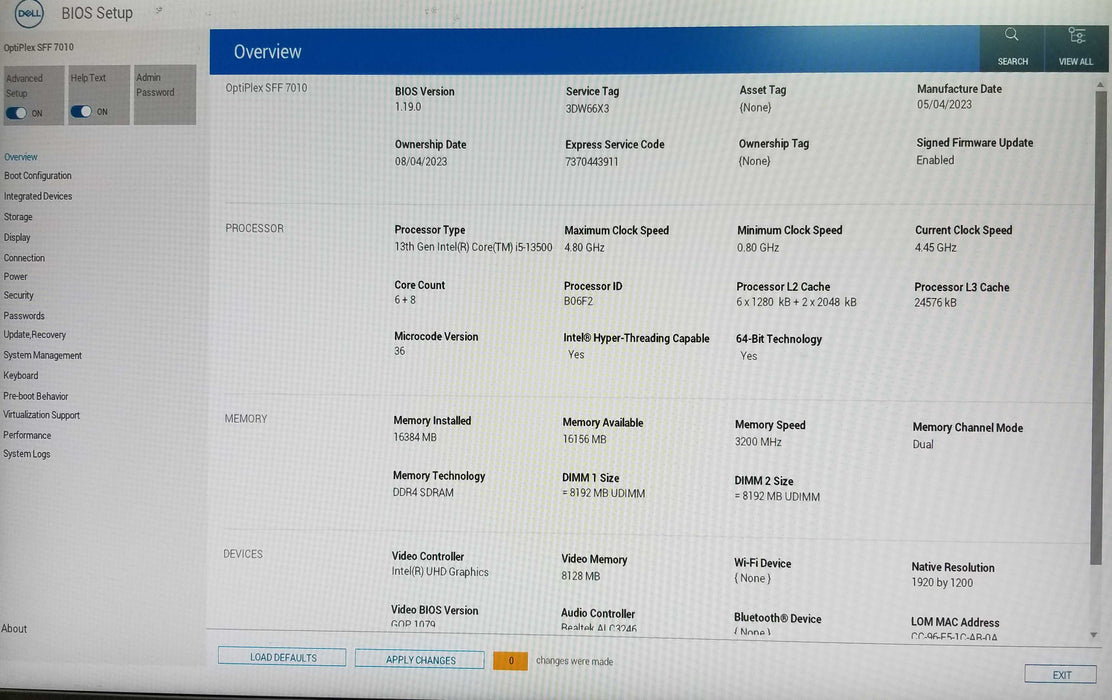
Task: Go to Storage settings
Action: (18, 216)
